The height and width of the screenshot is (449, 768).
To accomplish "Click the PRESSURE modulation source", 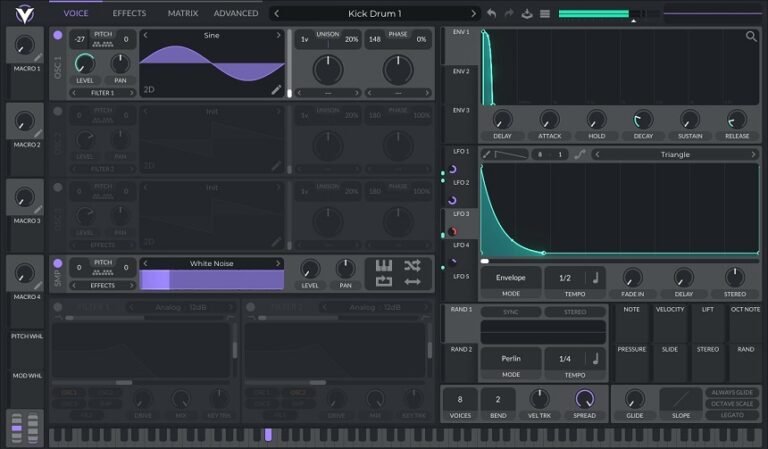I will tap(631, 363).
